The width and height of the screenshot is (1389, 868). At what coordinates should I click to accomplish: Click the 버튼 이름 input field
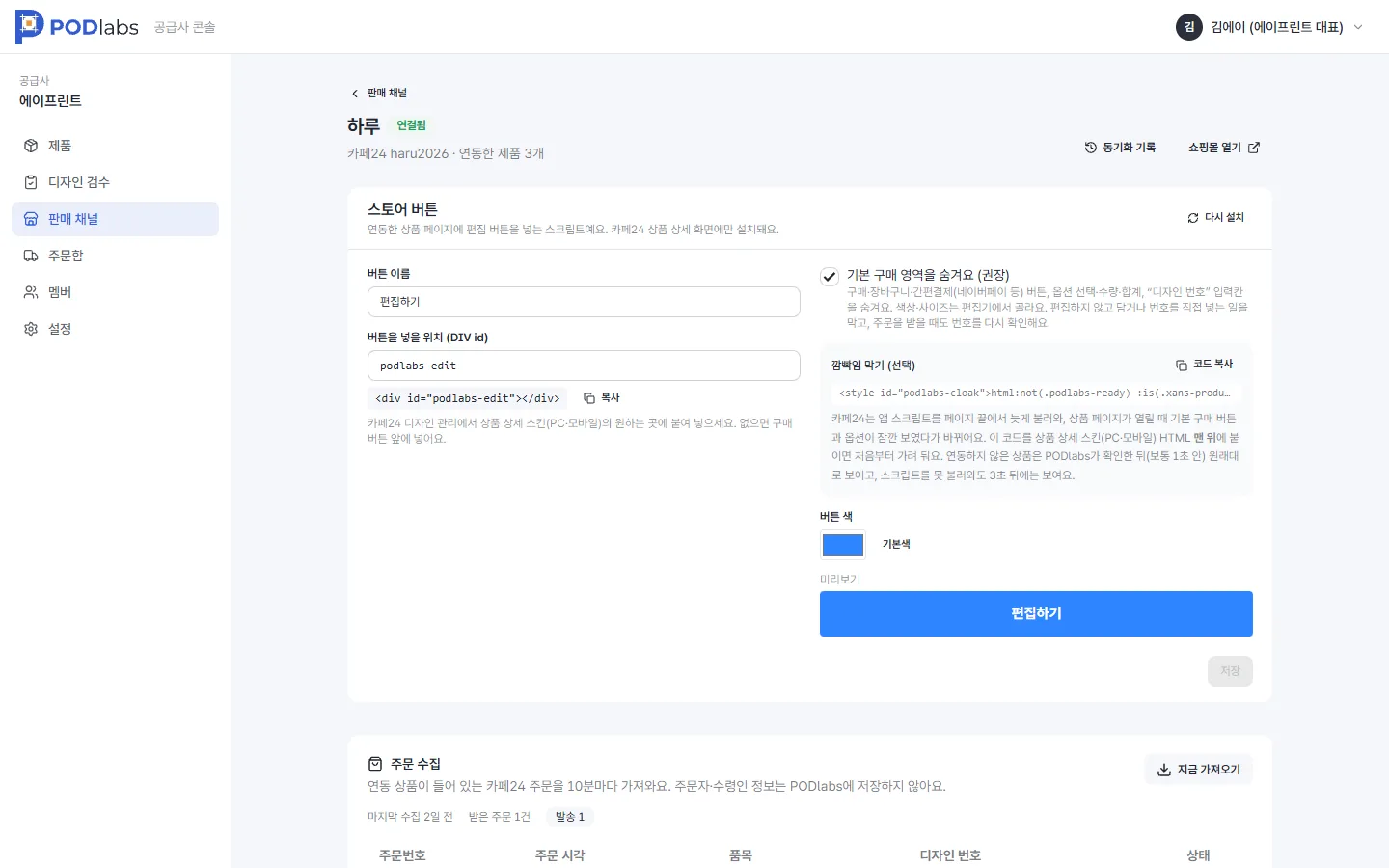[584, 302]
